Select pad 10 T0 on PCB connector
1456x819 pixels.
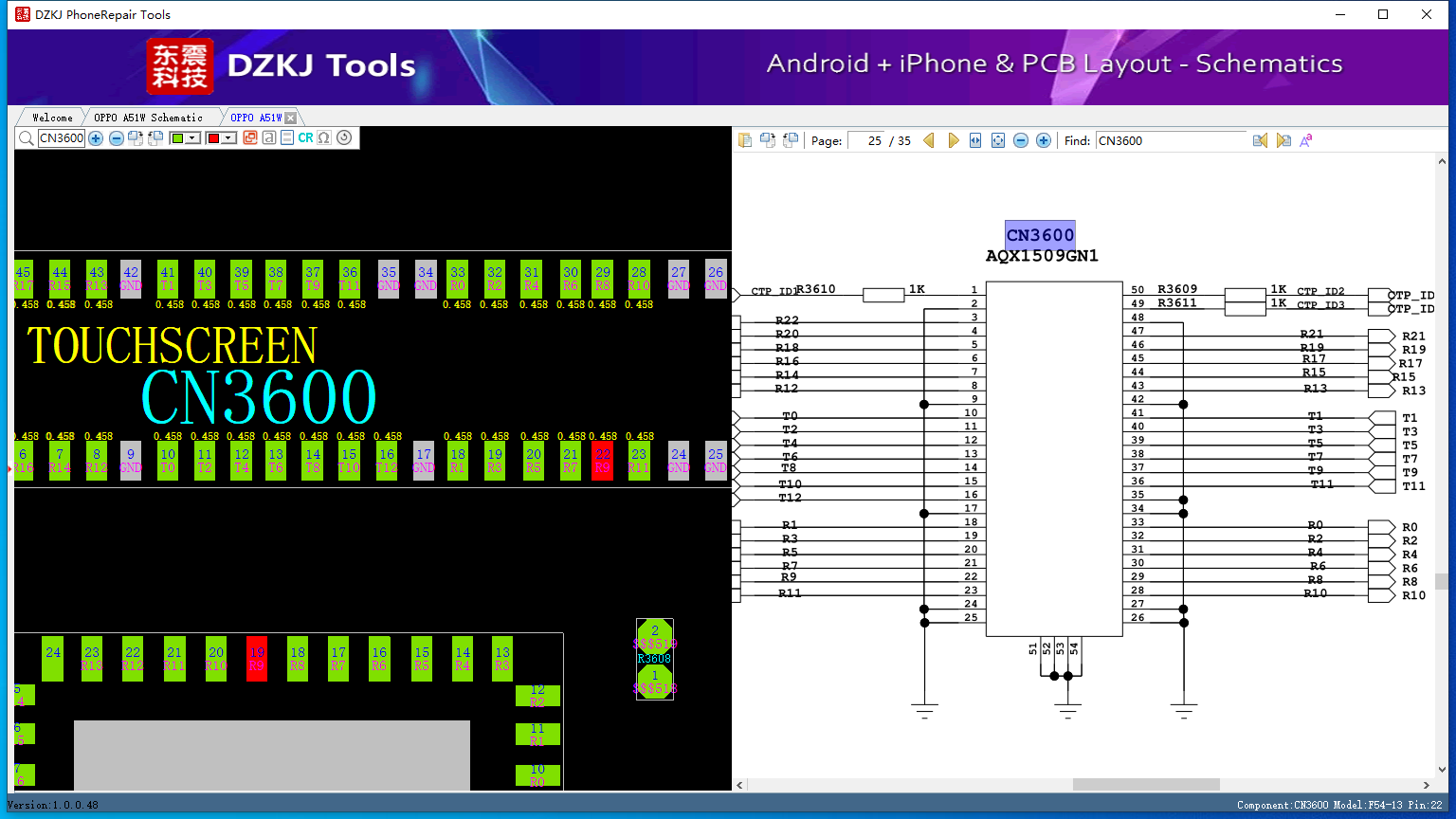[x=168, y=461]
